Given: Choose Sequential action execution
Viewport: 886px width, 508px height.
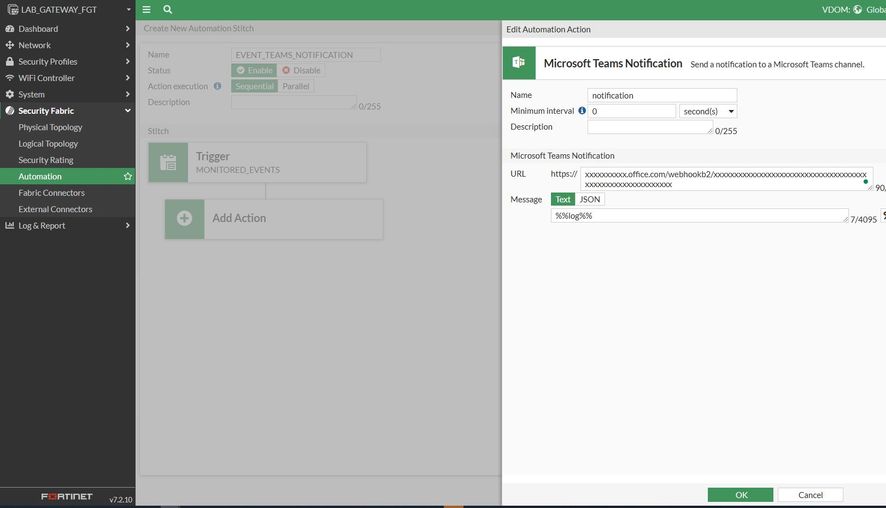Looking at the screenshot, I should coord(254,86).
